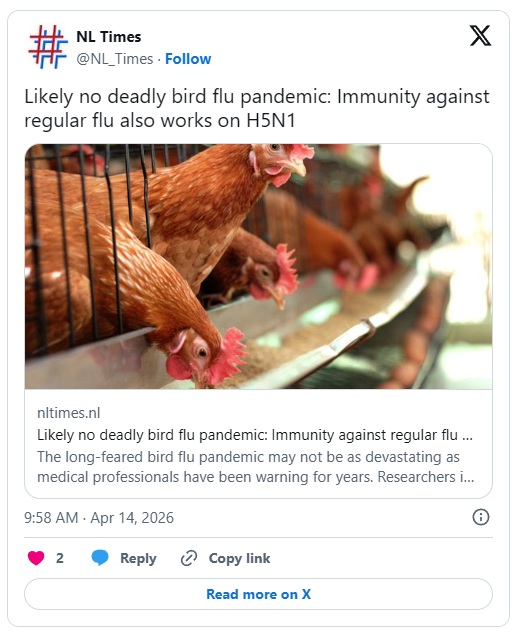
Task: Click the like count number 2
Action: (x=59, y=558)
